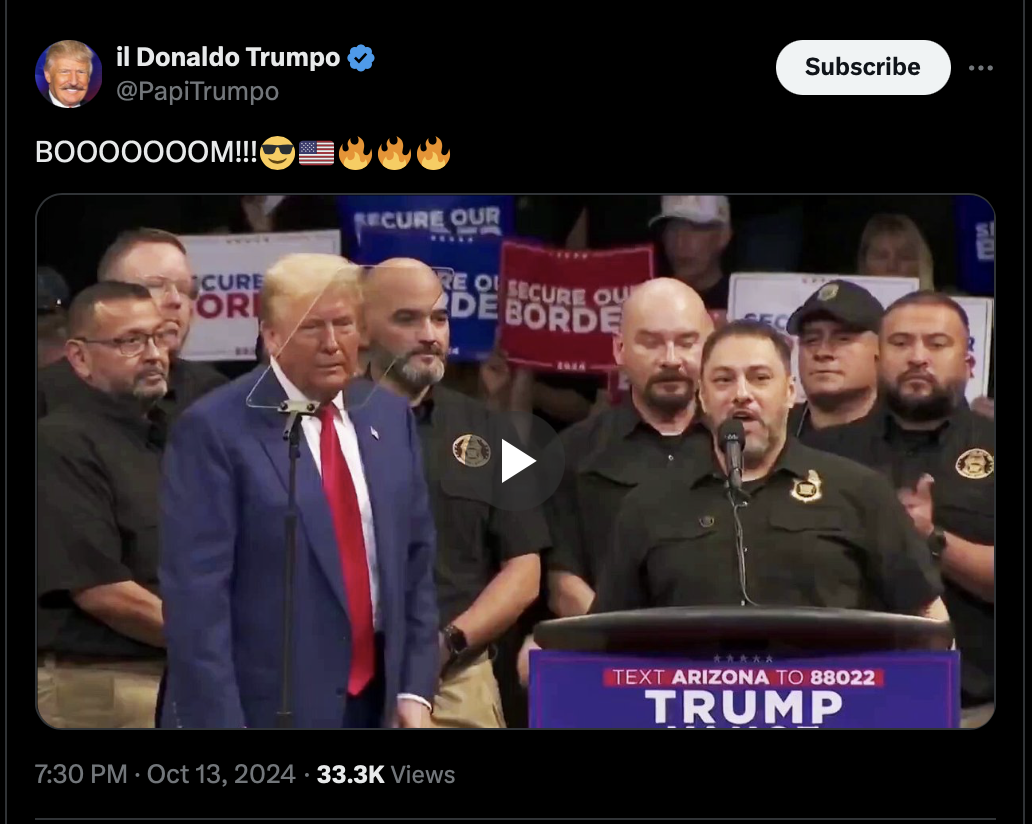Open the three-dot more options menu

click(980, 68)
